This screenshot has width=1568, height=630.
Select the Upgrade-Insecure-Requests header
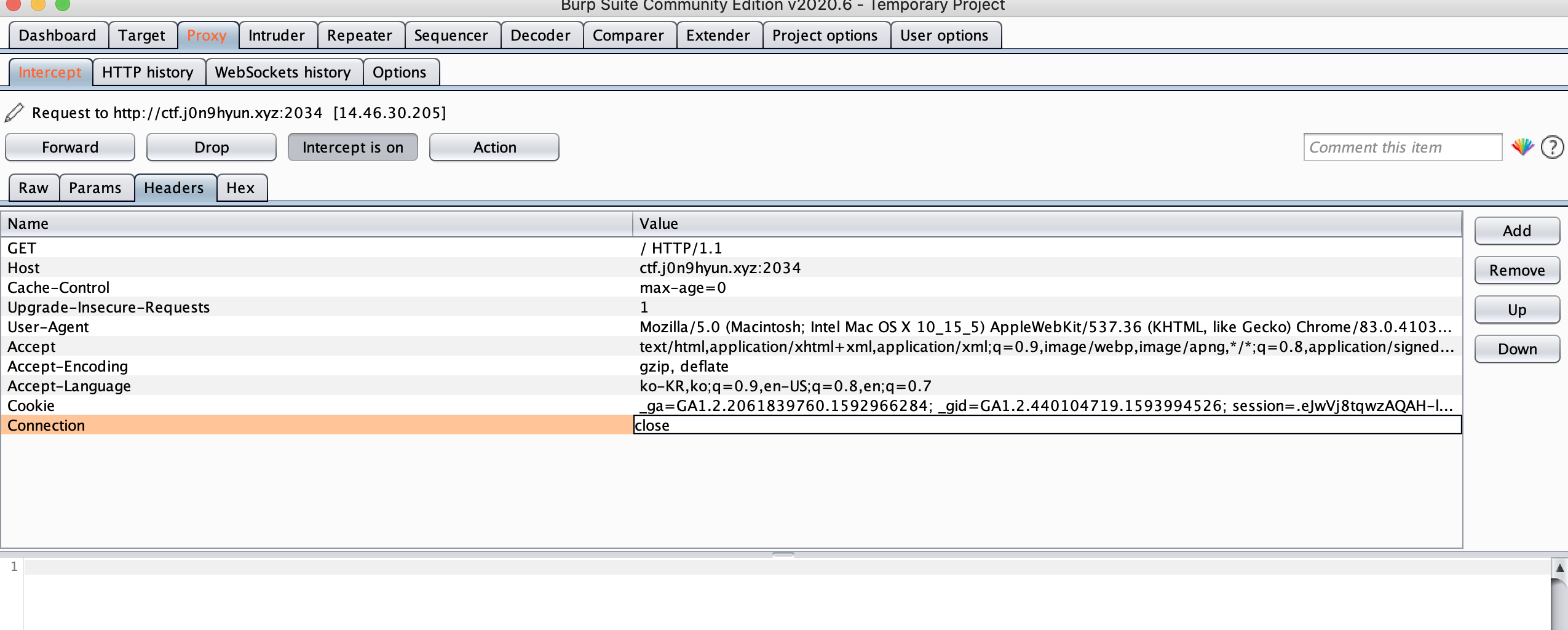pos(109,308)
